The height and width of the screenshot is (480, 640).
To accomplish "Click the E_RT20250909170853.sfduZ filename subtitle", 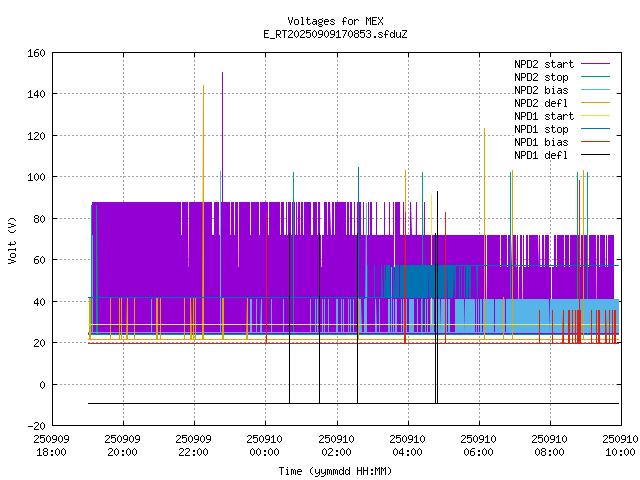I will (334, 34).
